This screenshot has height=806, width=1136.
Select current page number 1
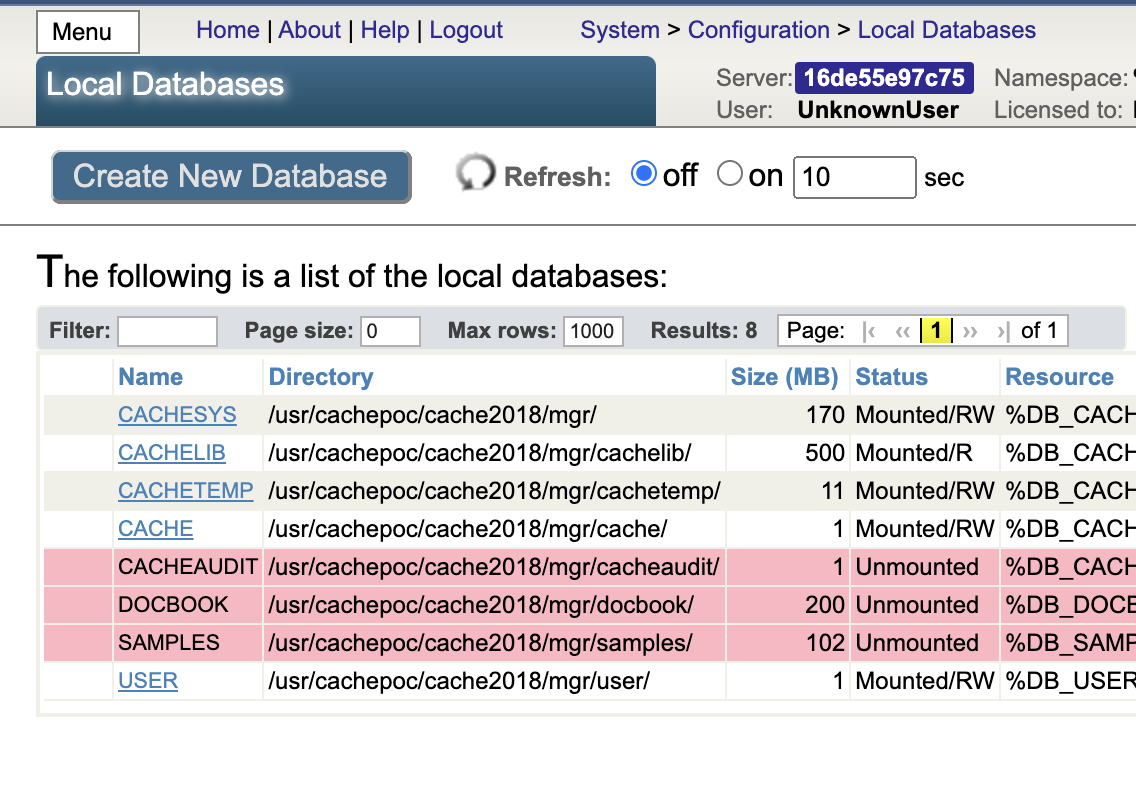(x=936, y=331)
